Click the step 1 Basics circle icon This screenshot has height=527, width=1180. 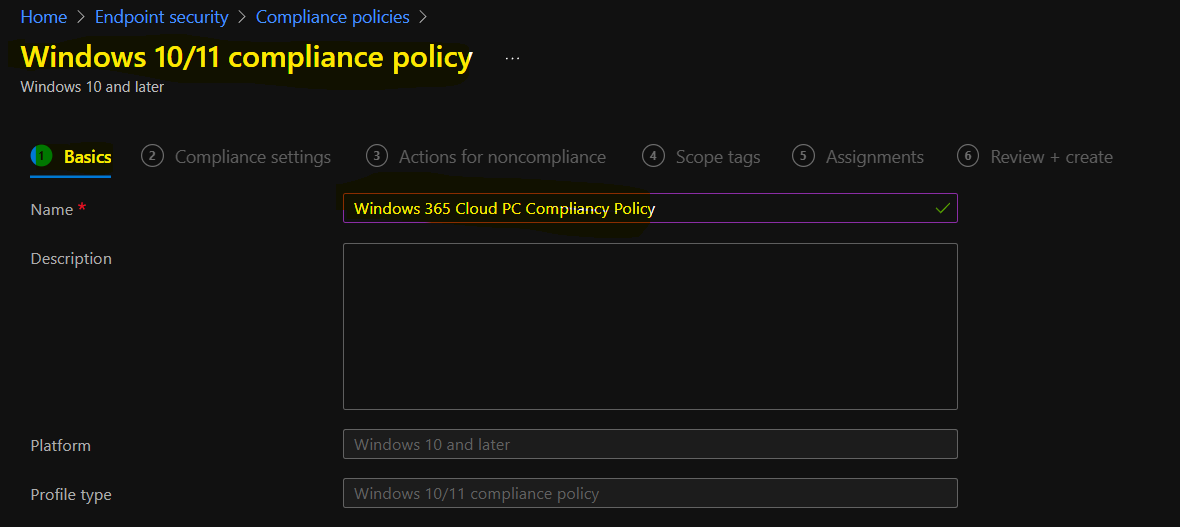click(41, 156)
